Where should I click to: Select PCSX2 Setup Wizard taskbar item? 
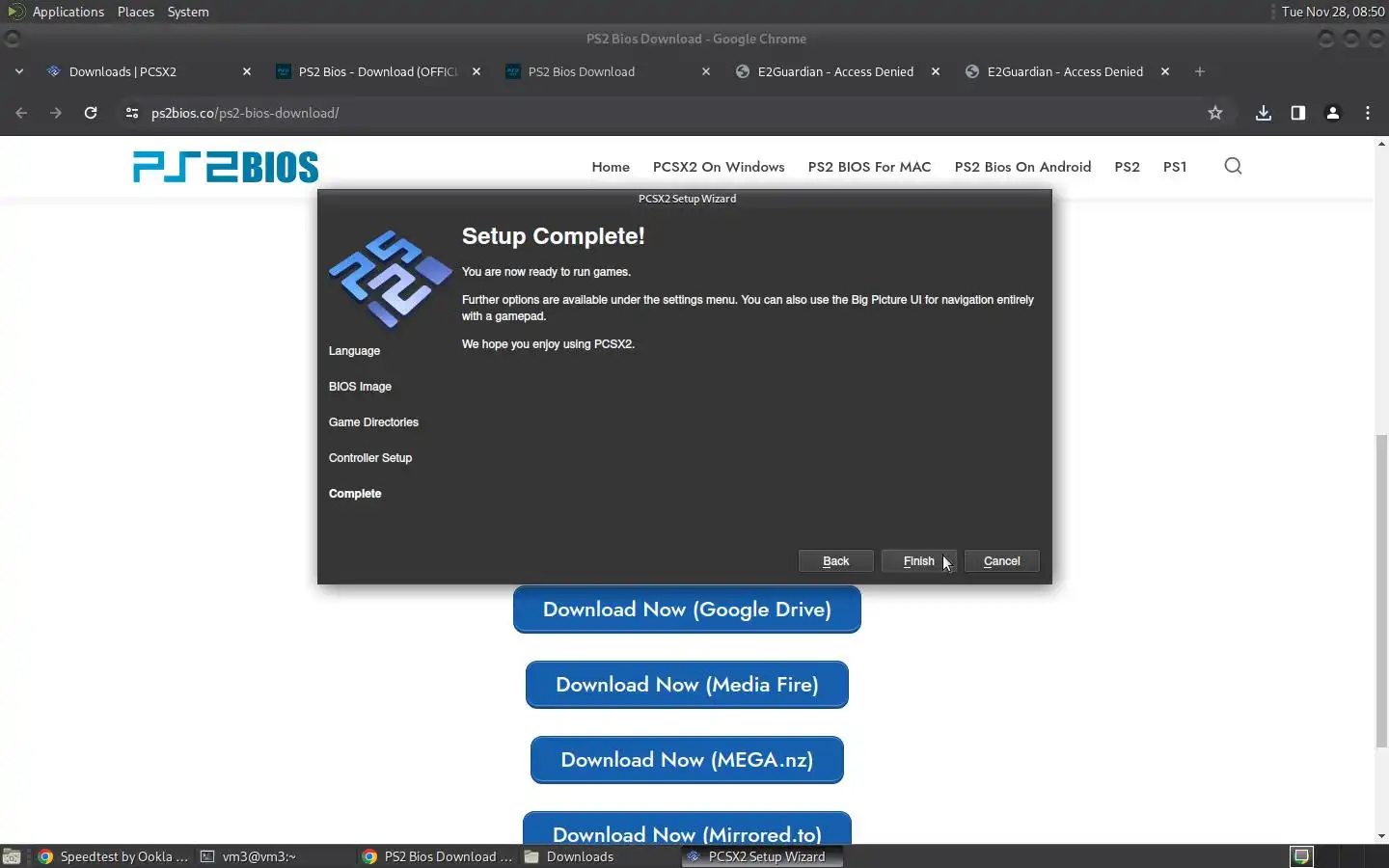pyautogui.click(x=762, y=856)
